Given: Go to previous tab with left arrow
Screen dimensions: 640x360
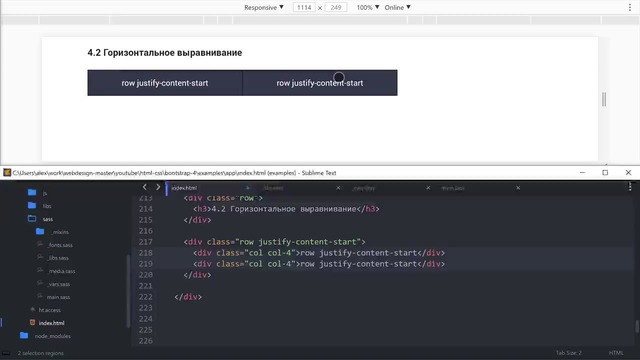Looking at the screenshot, I should (144, 187).
